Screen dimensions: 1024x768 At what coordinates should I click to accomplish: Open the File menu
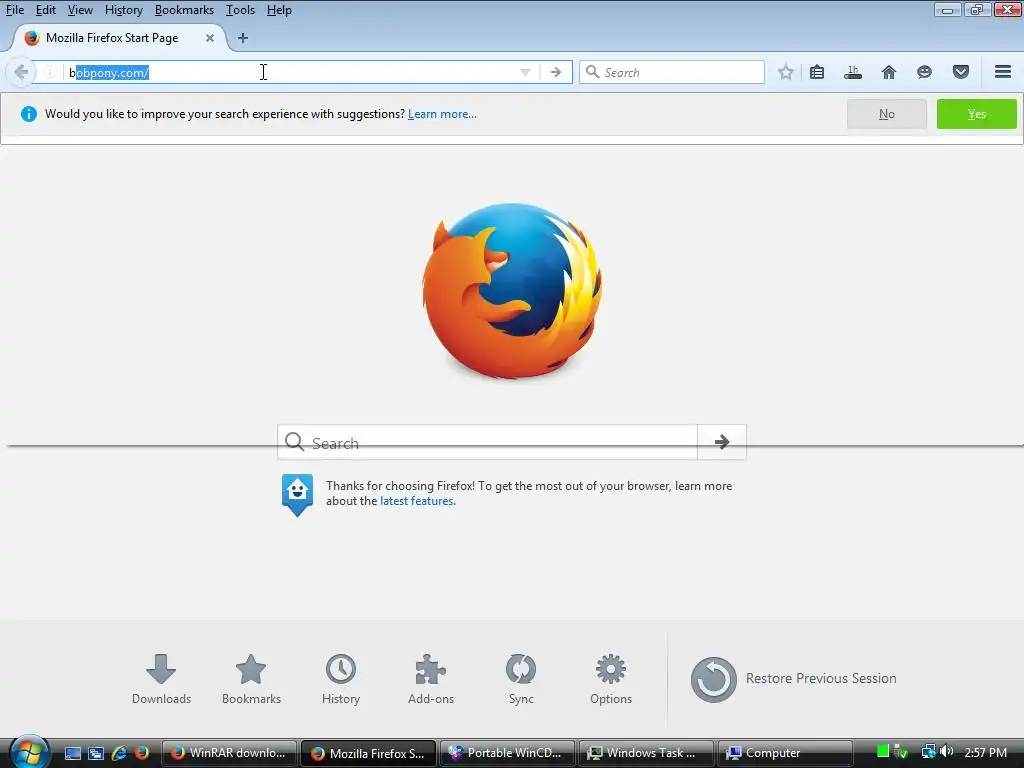[x=14, y=10]
